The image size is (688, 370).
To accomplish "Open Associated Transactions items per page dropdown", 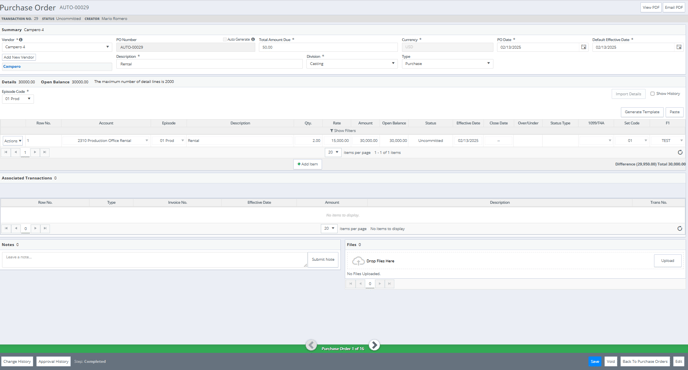I will pos(329,228).
